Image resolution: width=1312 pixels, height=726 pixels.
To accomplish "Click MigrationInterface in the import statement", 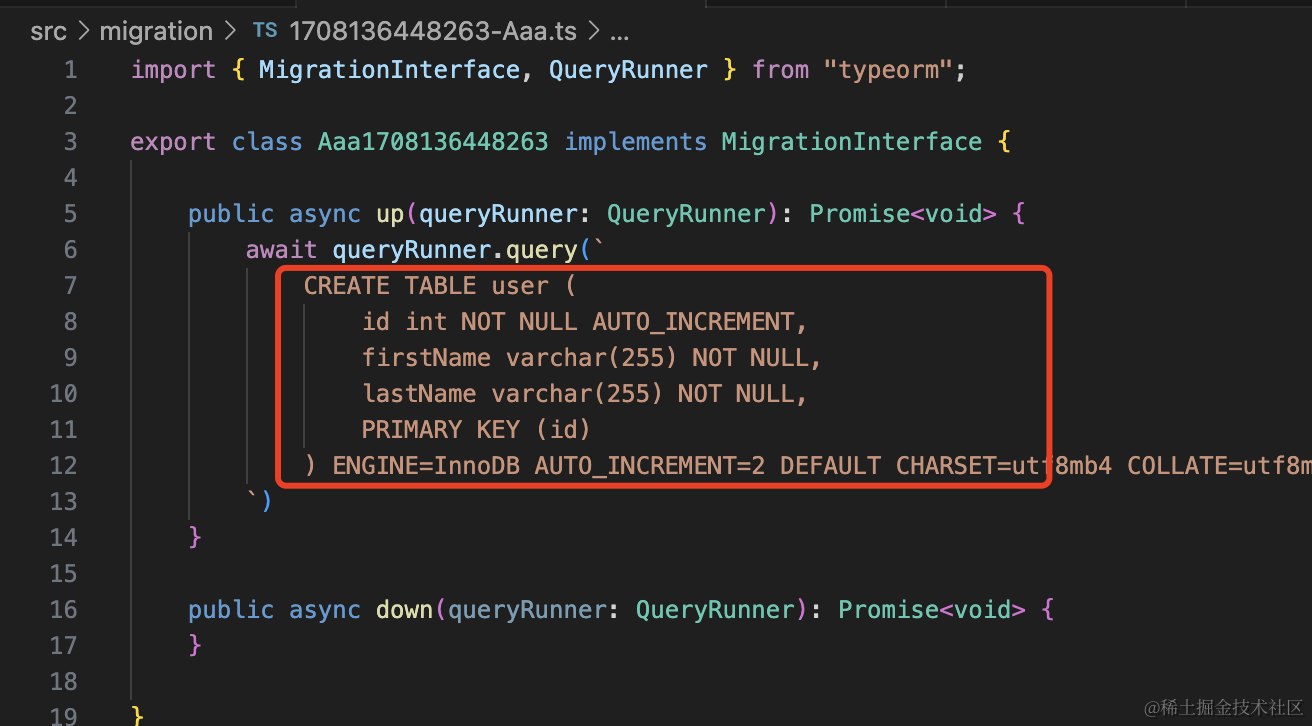I will point(389,70).
